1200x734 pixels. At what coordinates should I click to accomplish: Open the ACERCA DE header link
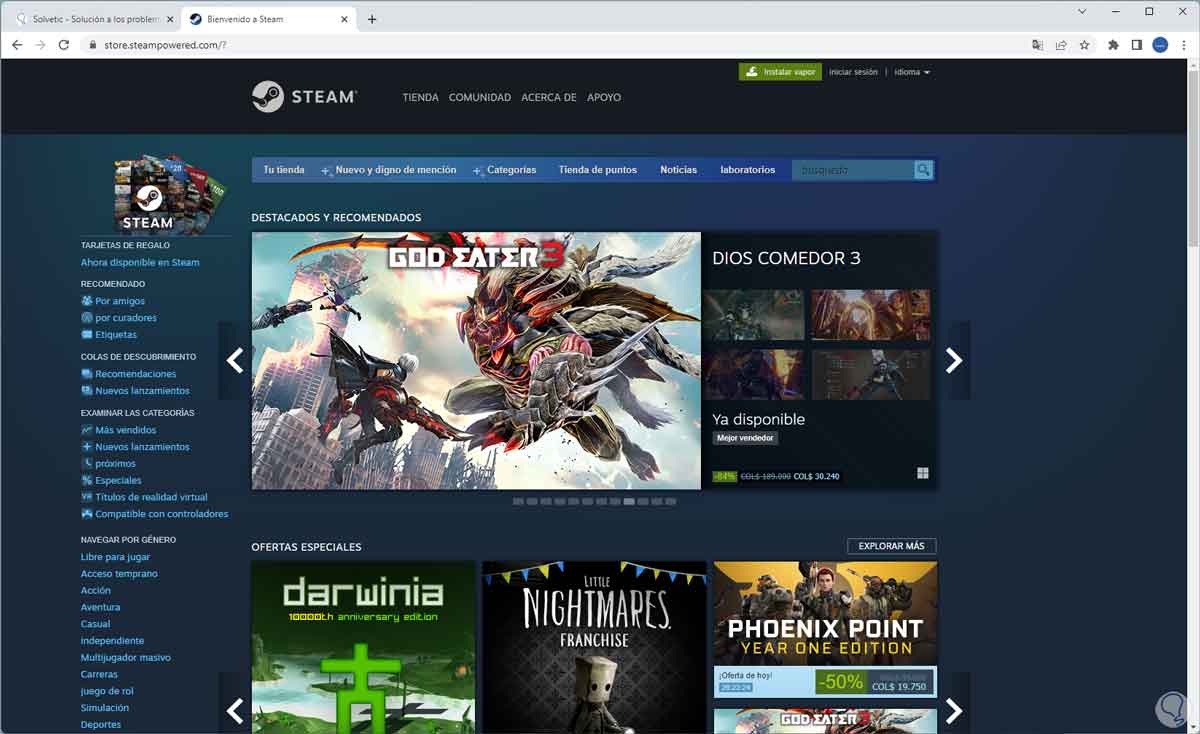coord(549,97)
